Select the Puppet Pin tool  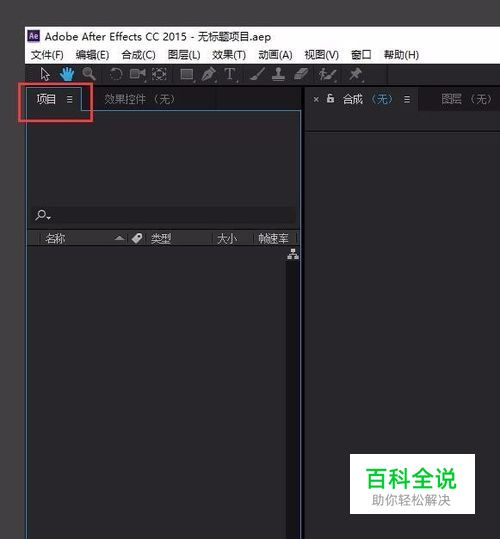tap(355, 74)
